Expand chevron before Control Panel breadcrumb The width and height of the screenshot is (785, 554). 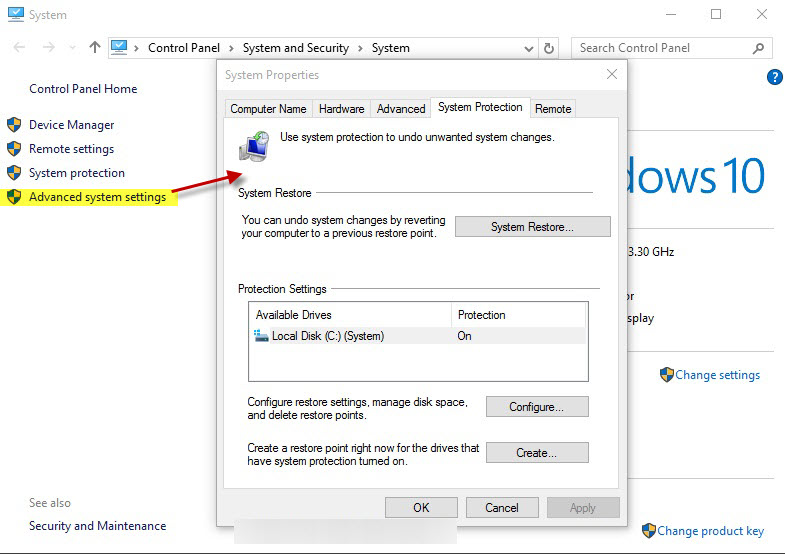tap(136, 48)
